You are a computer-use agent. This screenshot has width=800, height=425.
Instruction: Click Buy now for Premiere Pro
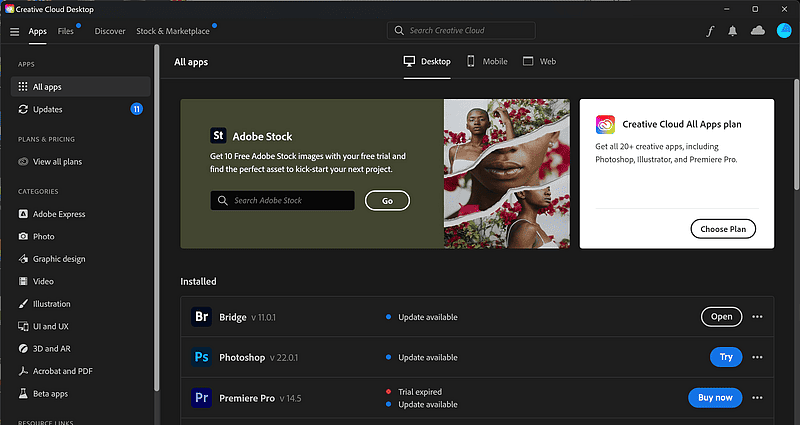pos(715,398)
